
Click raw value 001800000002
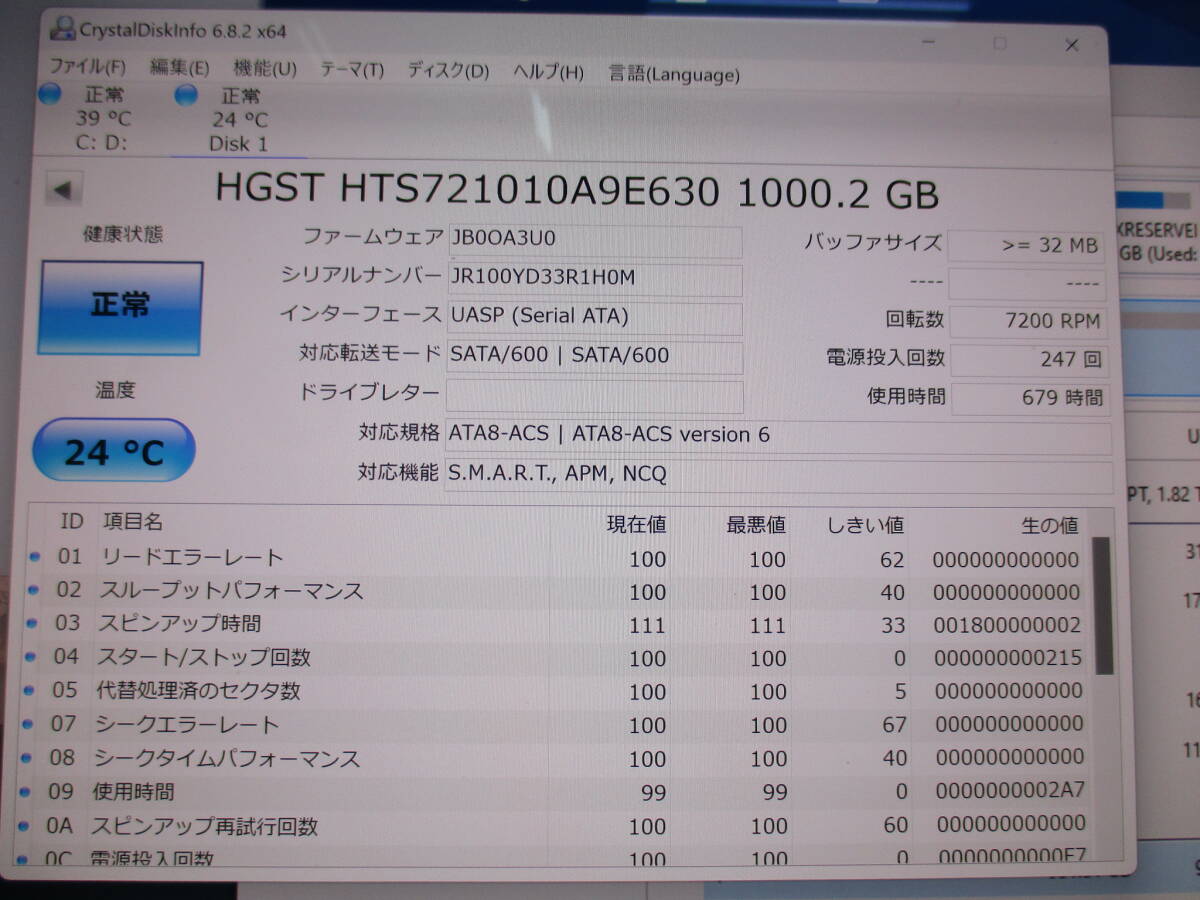click(1008, 626)
